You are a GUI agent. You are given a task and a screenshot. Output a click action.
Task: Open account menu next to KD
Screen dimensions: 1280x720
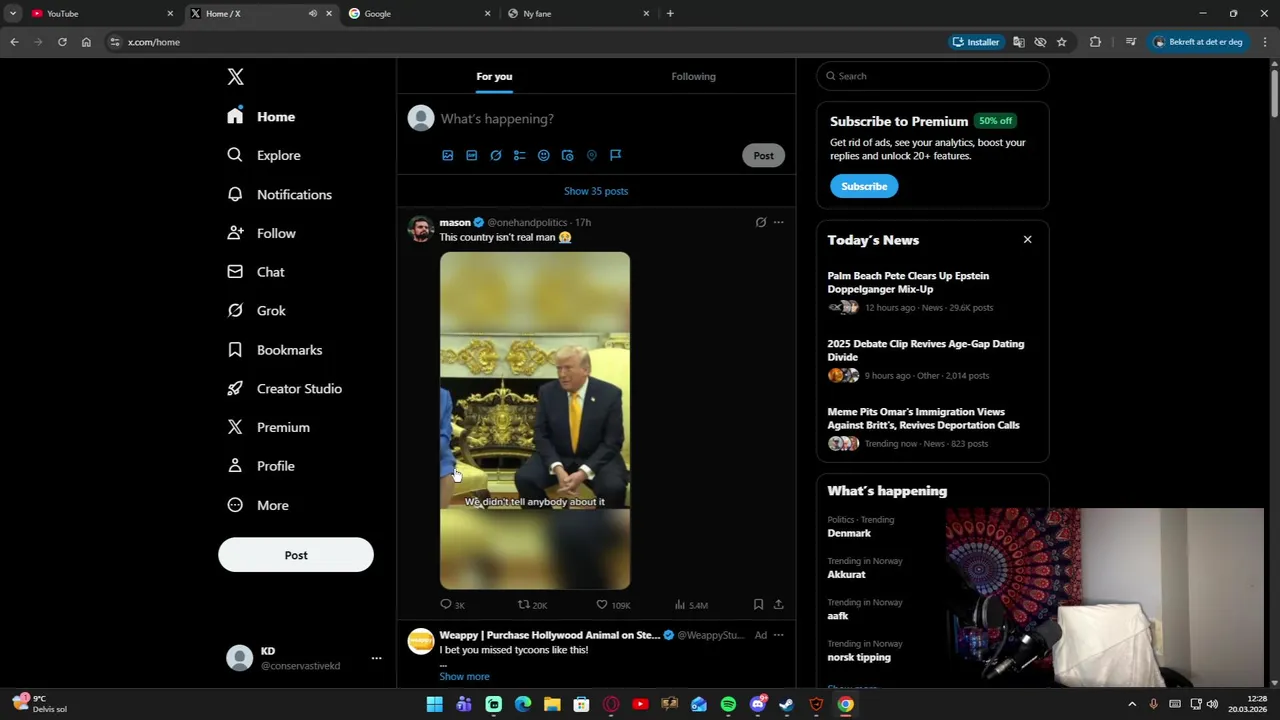[x=376, y=658]
